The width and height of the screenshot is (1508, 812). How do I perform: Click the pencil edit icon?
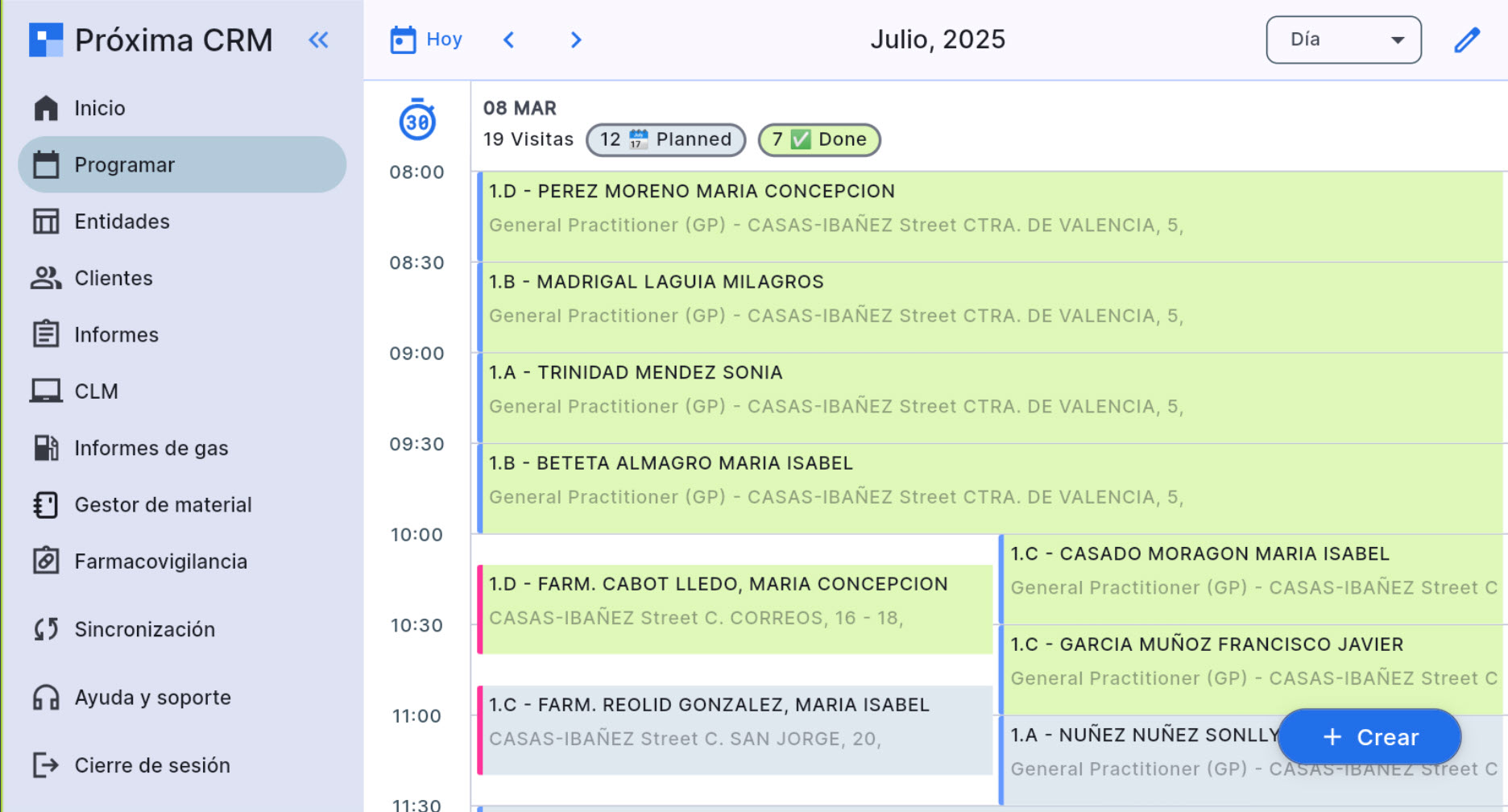(1466, 40)
